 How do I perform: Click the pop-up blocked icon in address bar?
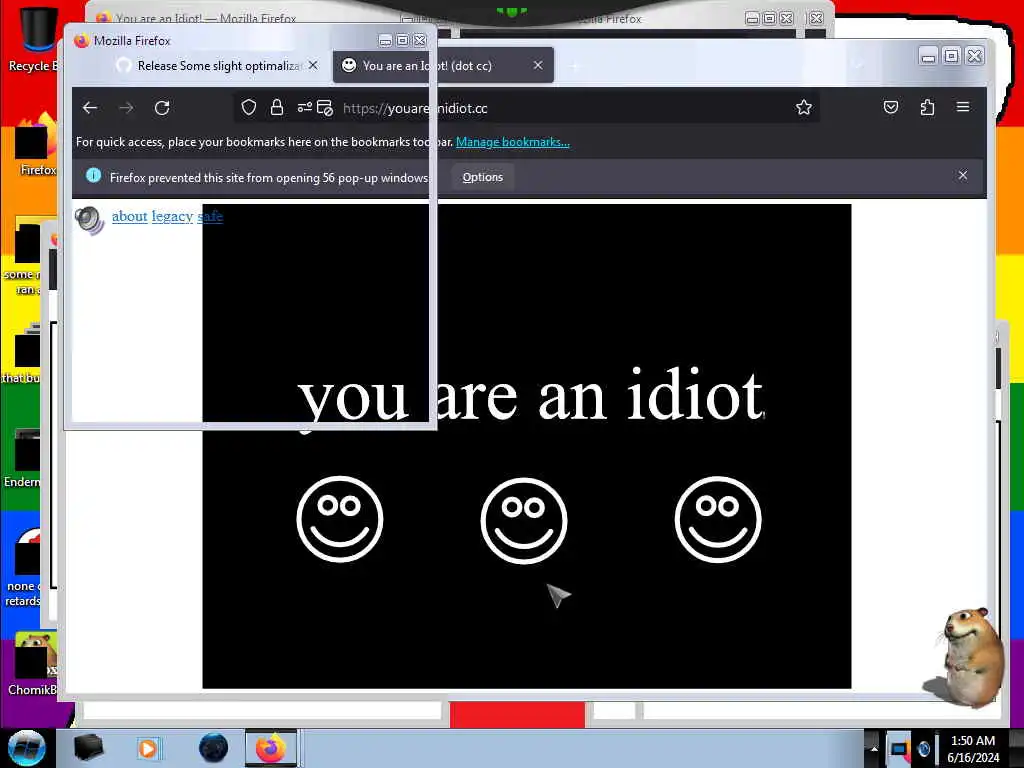click(x=325, y=107)
